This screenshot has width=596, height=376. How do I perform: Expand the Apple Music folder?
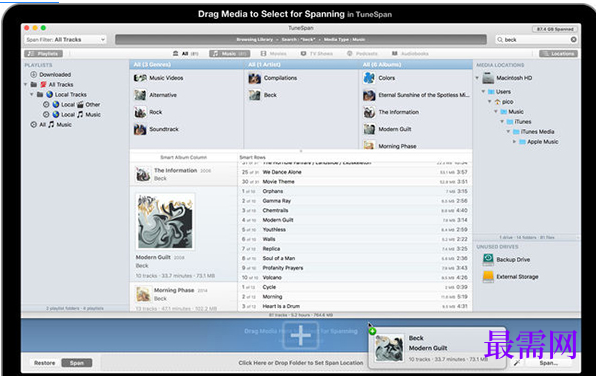pyautogui.click(x=514, y=142)
